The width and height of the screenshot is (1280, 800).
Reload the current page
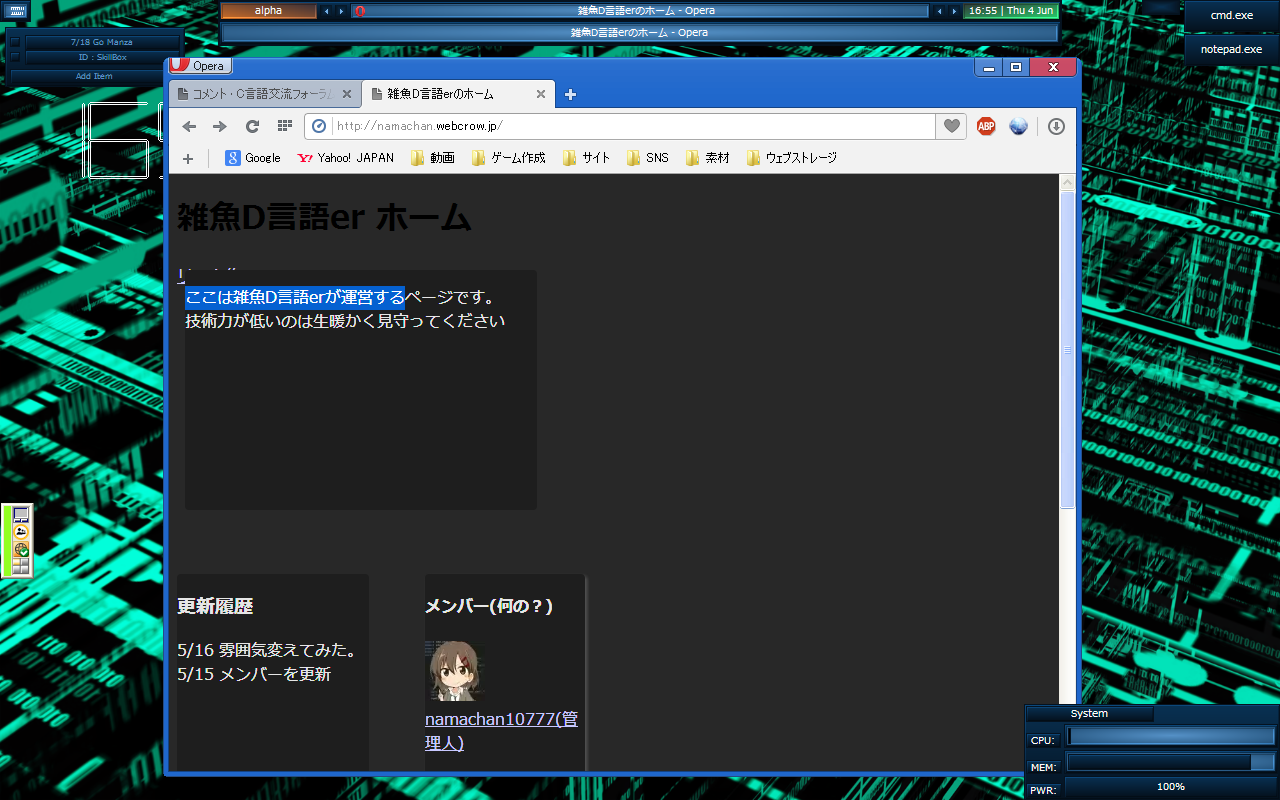point(252,126)
